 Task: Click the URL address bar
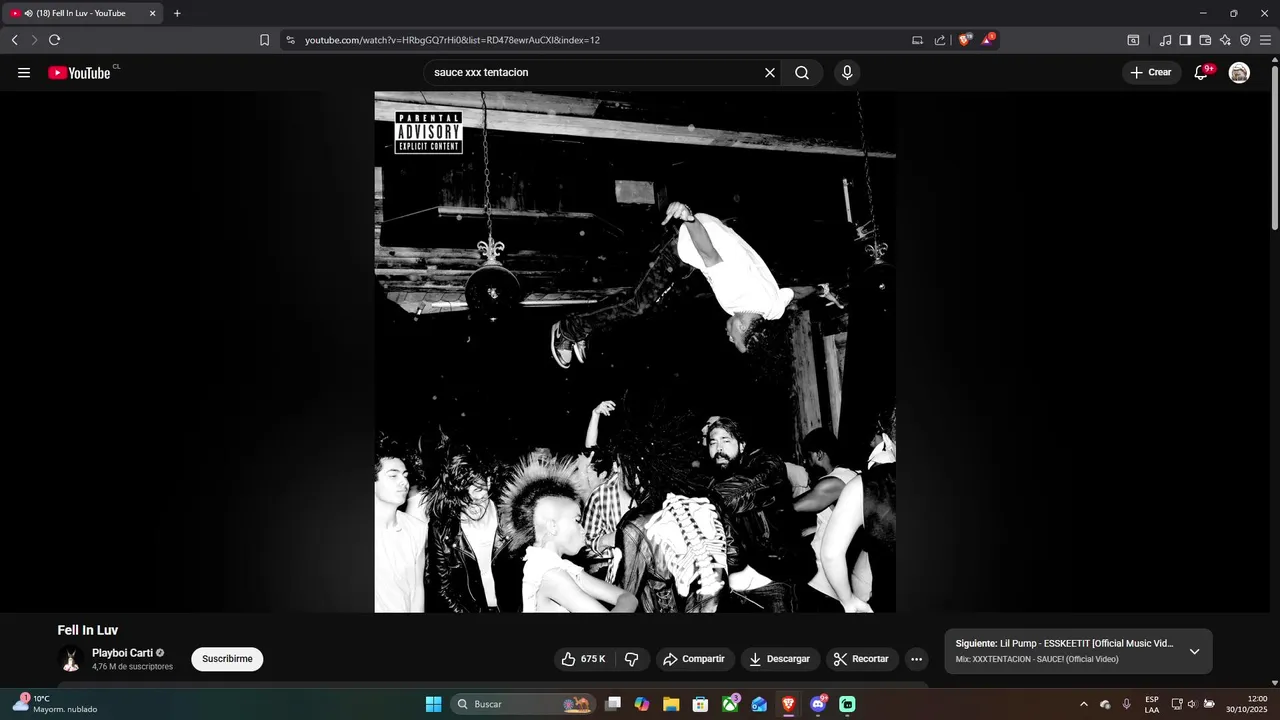coord(600,40)
